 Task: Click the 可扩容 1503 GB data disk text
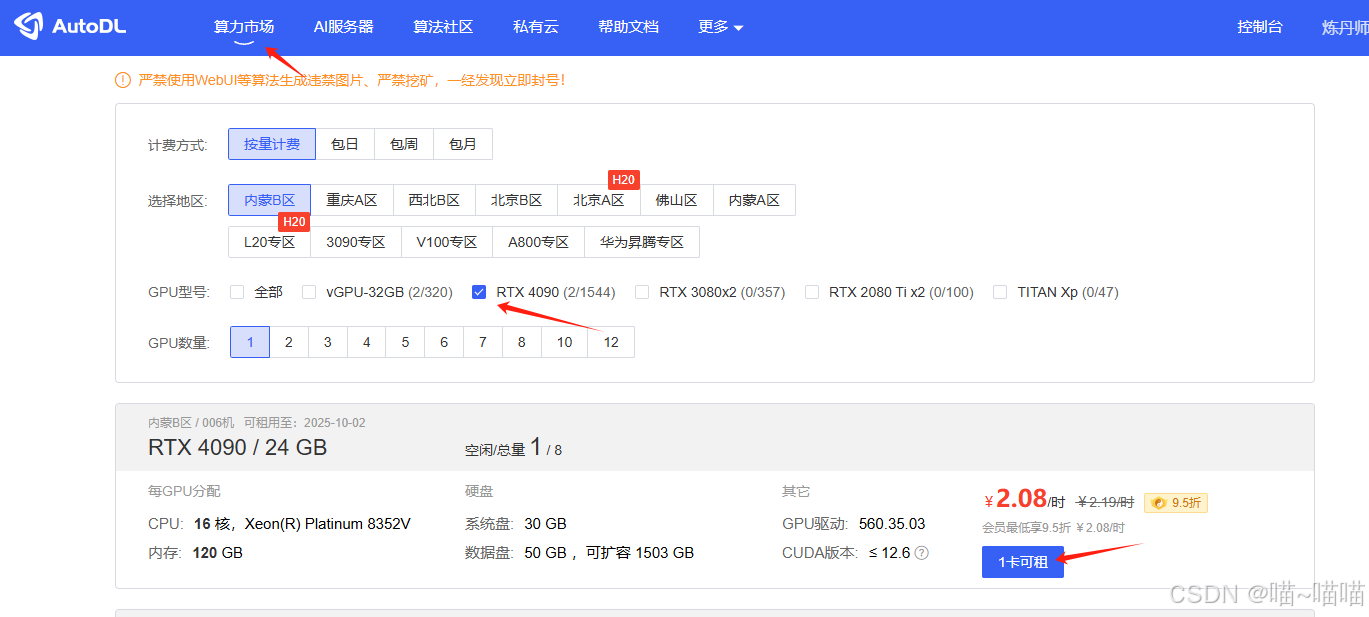(640, 553)
